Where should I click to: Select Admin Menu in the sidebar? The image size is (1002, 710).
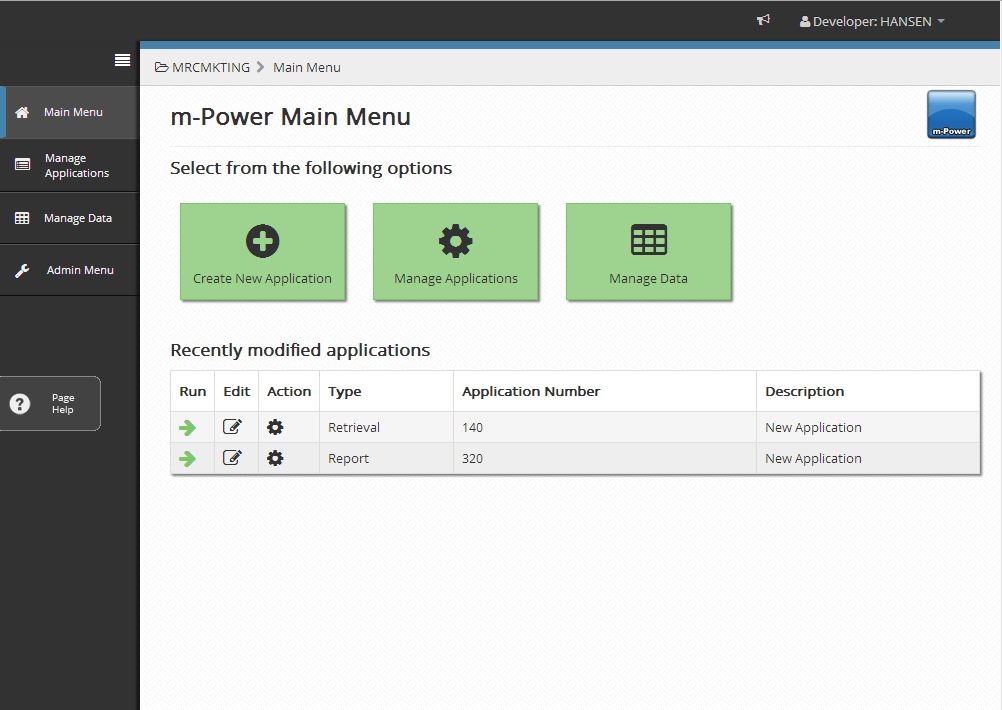(80, 270)
